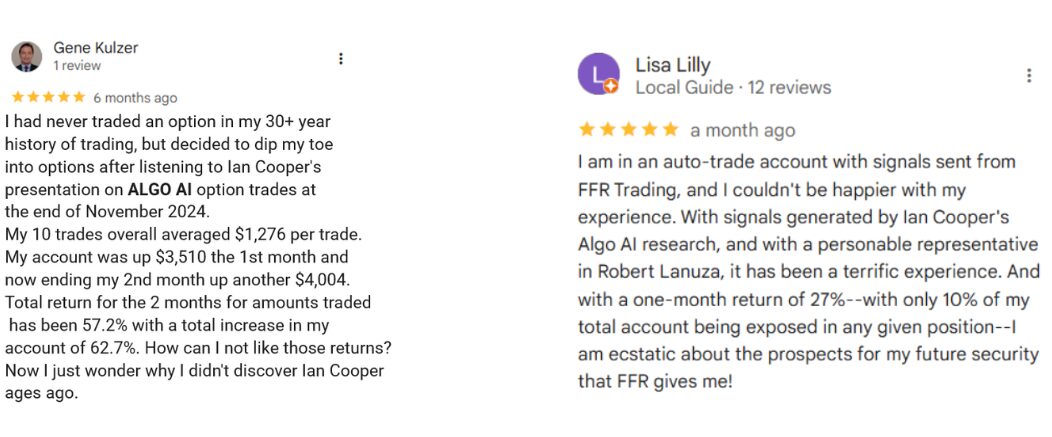Click the third star in Lisa Lilly's rating
Viewport: 1052px width, 437px height.
point(629,130)
